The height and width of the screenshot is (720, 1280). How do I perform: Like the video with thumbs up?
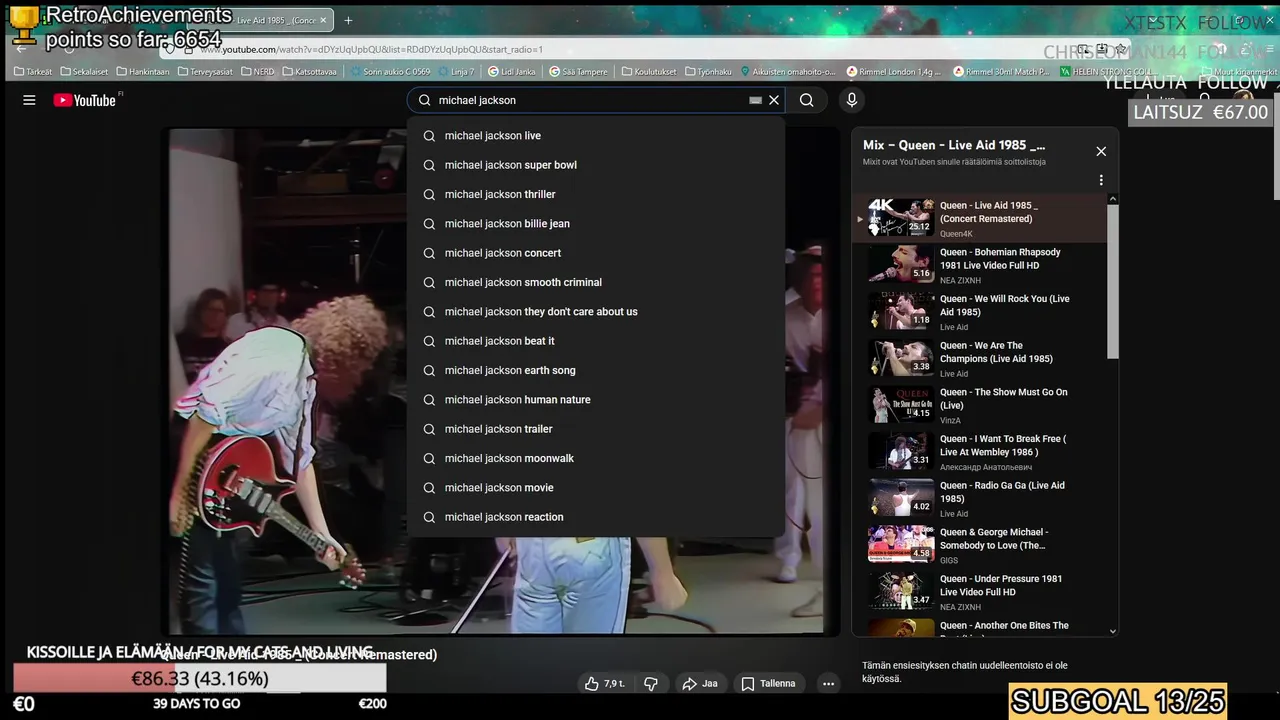605,684
